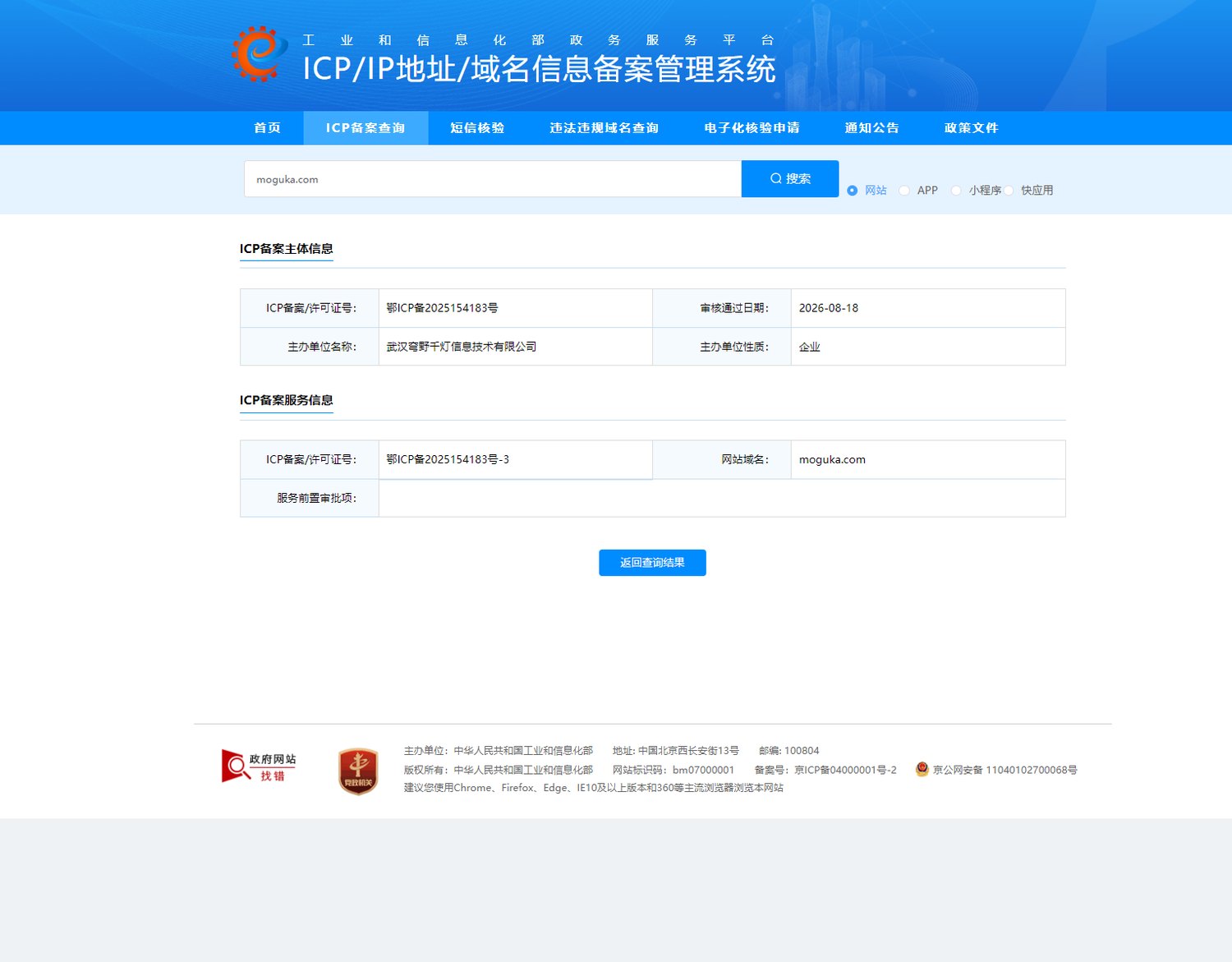Viewport: 1232px width, 962px height.
Task: Click the 政府网站找错 badge icon
Action: (259, 766)
